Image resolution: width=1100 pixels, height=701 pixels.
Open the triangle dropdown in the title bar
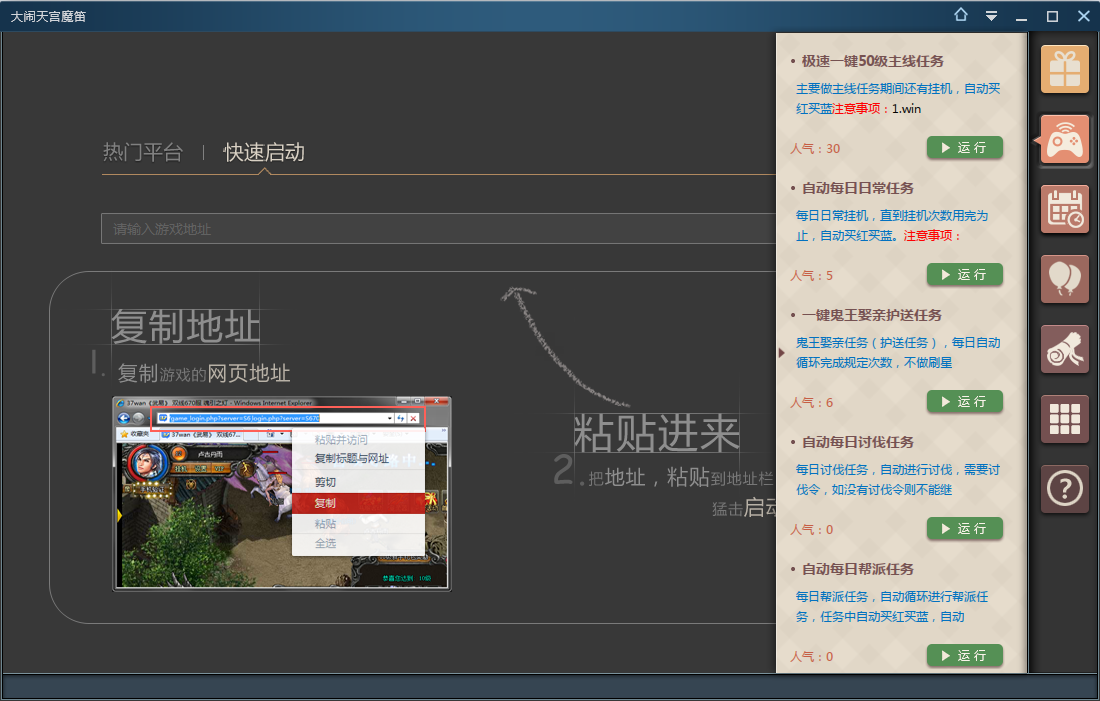pyautogui.click(x=991, y=16)
